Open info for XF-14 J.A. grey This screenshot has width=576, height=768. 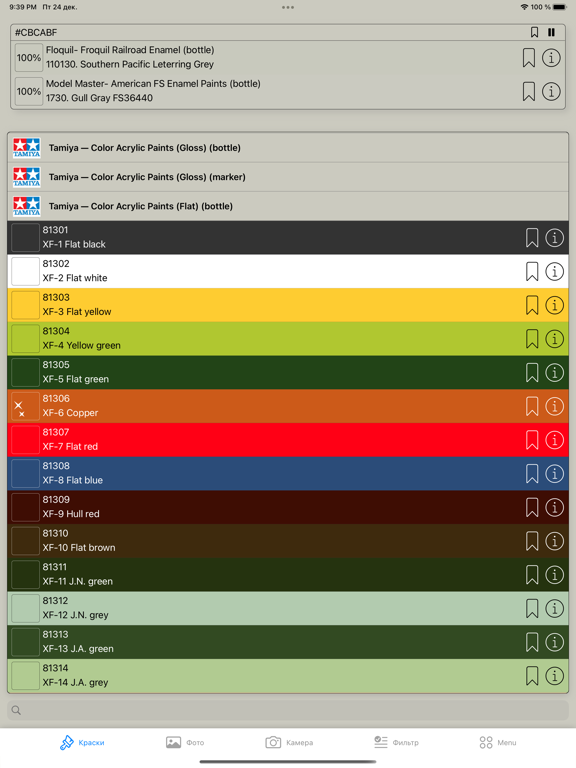pyautogui.click(x=554, y=676)
